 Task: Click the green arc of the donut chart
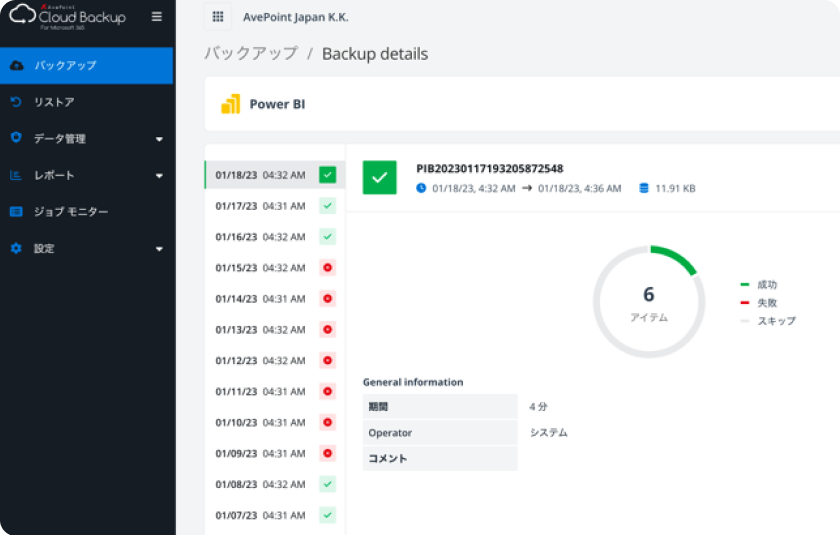point(677,258)
